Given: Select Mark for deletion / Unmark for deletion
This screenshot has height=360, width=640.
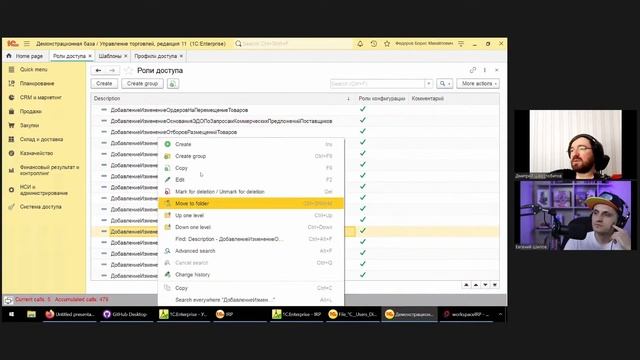Looking at the screenshot, I should tap(251, 191).
